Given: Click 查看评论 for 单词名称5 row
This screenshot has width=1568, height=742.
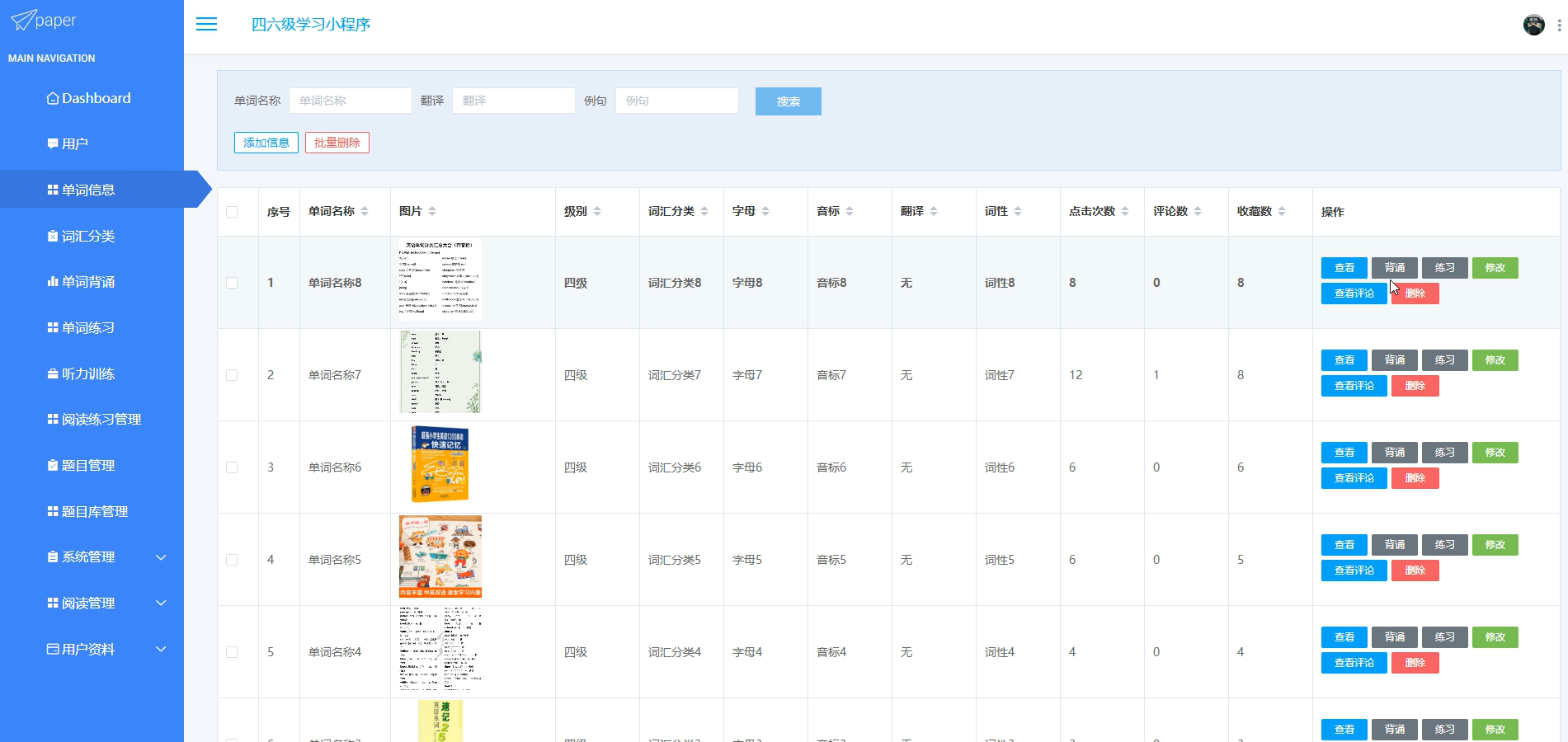Looking at the screenshot, I should pos(1354,571).
